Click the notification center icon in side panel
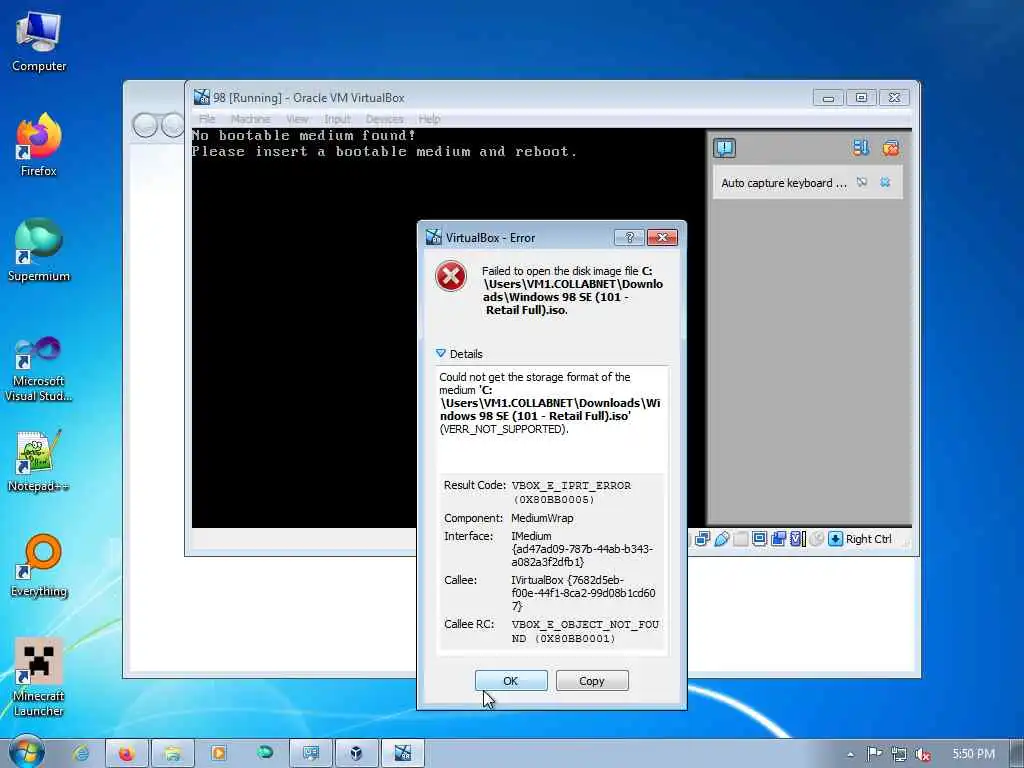The height and width of the screenshot is (768, 1024). [724, 148]
